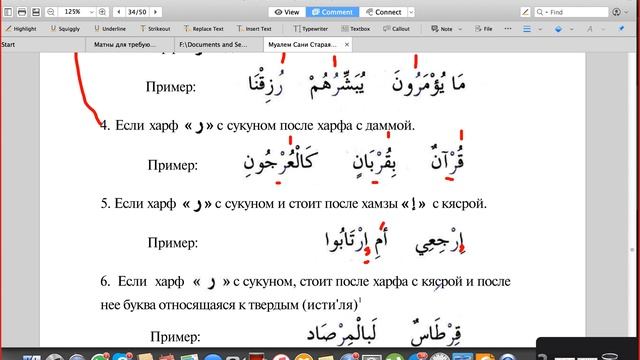Click the word Пример next to قرآن

173,165
